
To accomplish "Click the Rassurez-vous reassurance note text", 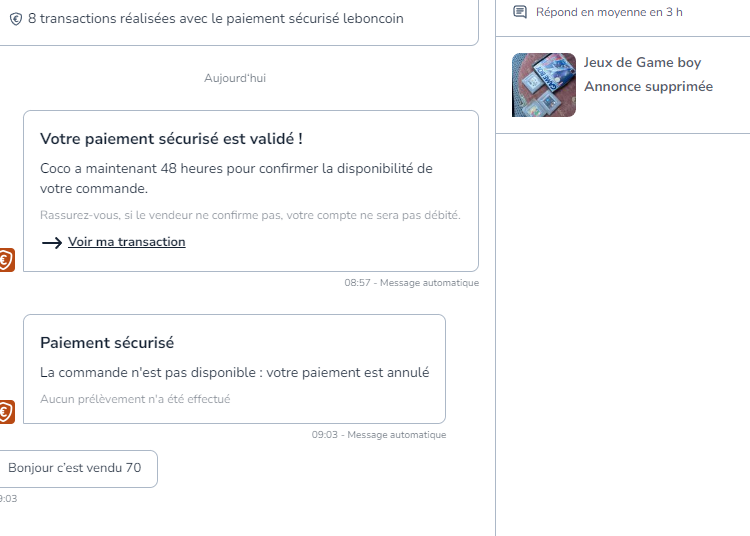I will point(250,215).
